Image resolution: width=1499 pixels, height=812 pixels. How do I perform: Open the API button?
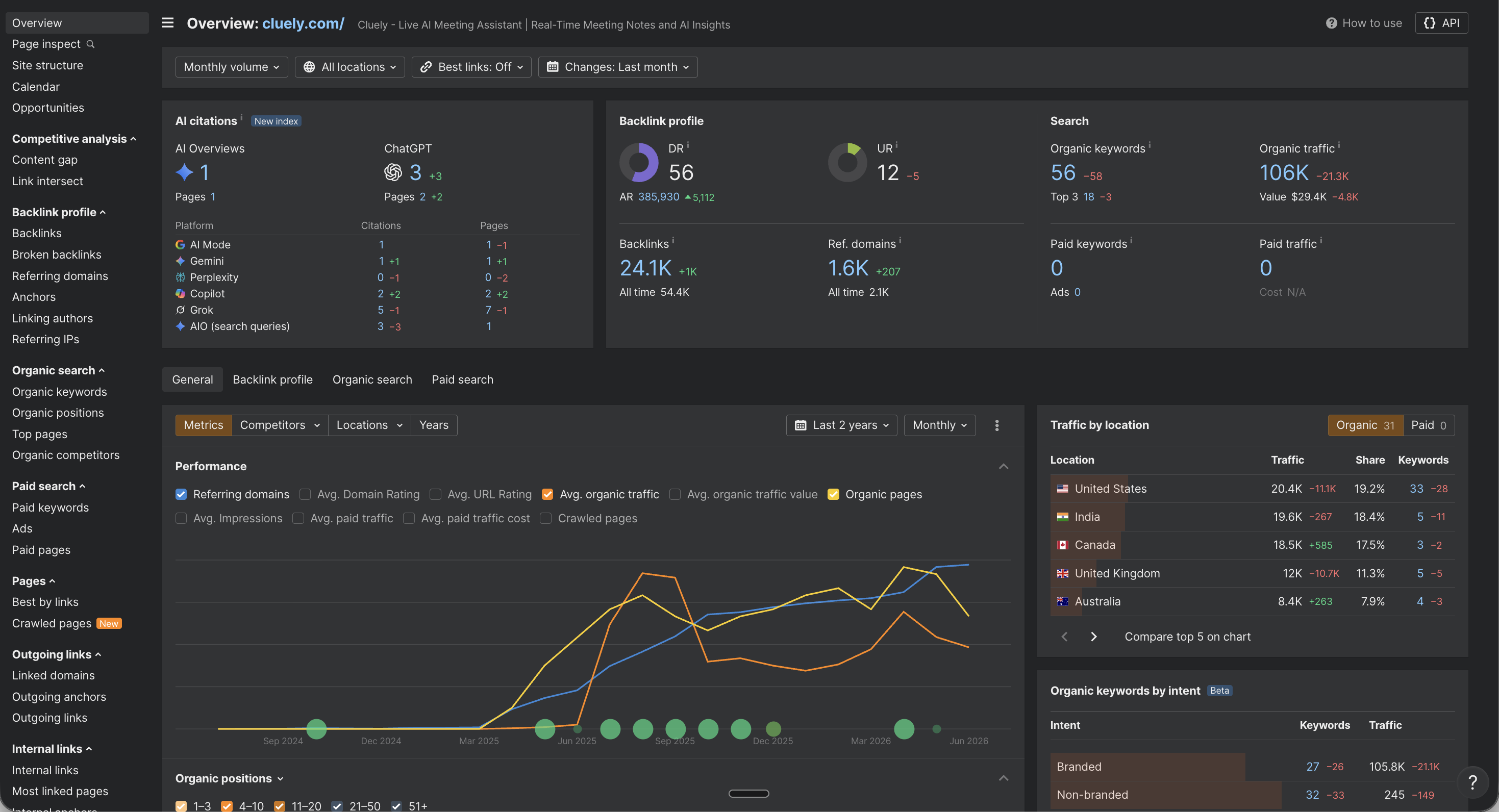(1441, 23)
